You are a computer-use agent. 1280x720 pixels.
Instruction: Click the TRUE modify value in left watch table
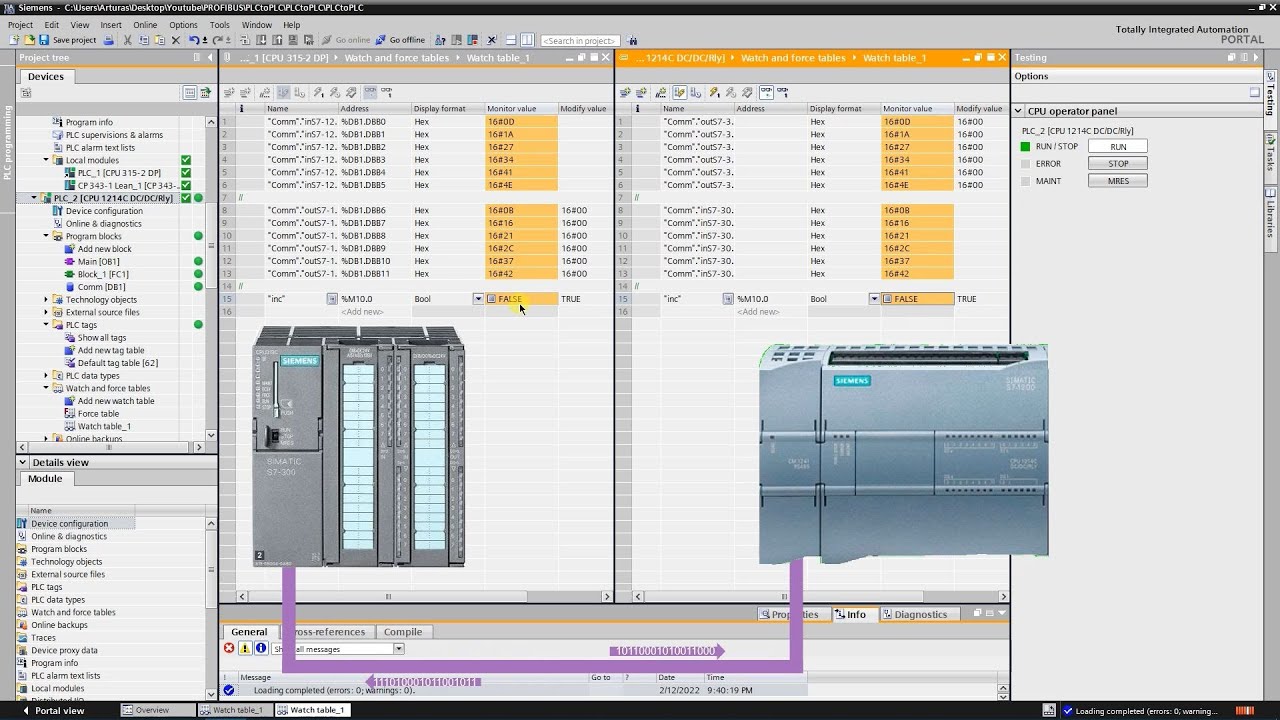[571, 299]
